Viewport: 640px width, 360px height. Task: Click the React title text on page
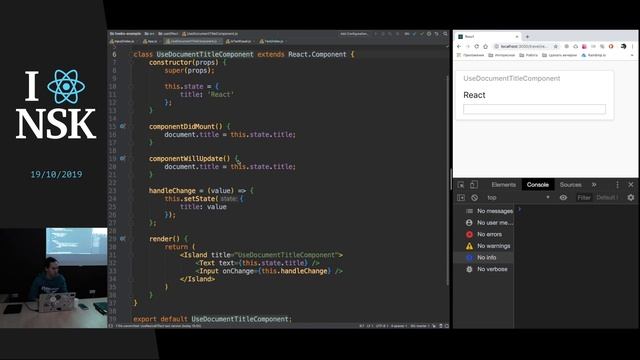pyautogui.click(x=474, y=95)
